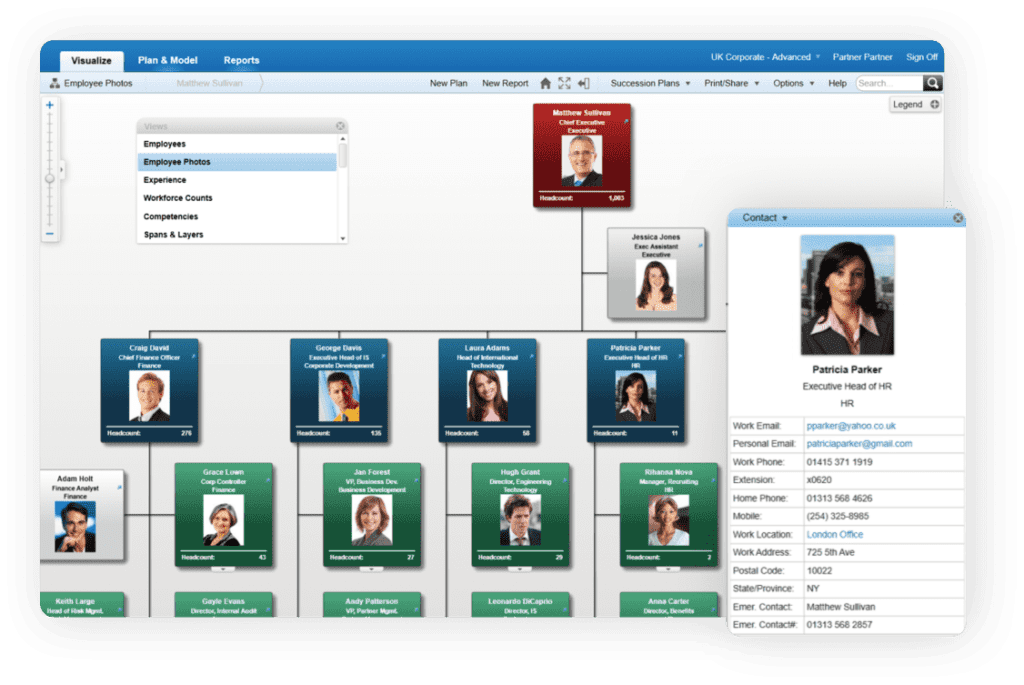Switch to the Plan & Model tab

167,60
